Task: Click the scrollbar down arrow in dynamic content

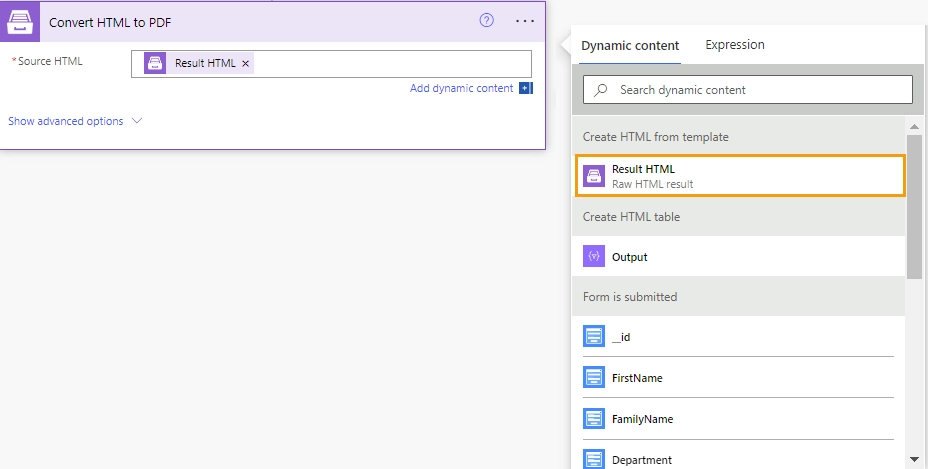Action: pyautogui.click(x=914, y=459)
